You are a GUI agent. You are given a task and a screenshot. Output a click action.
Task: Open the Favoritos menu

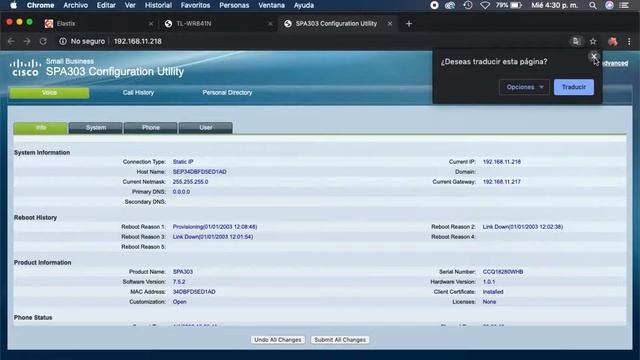tap(195, 5)
